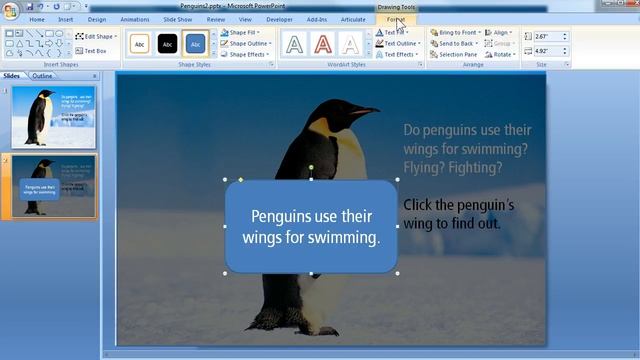Open Shape Styles dialog launcher

(271, 64)
